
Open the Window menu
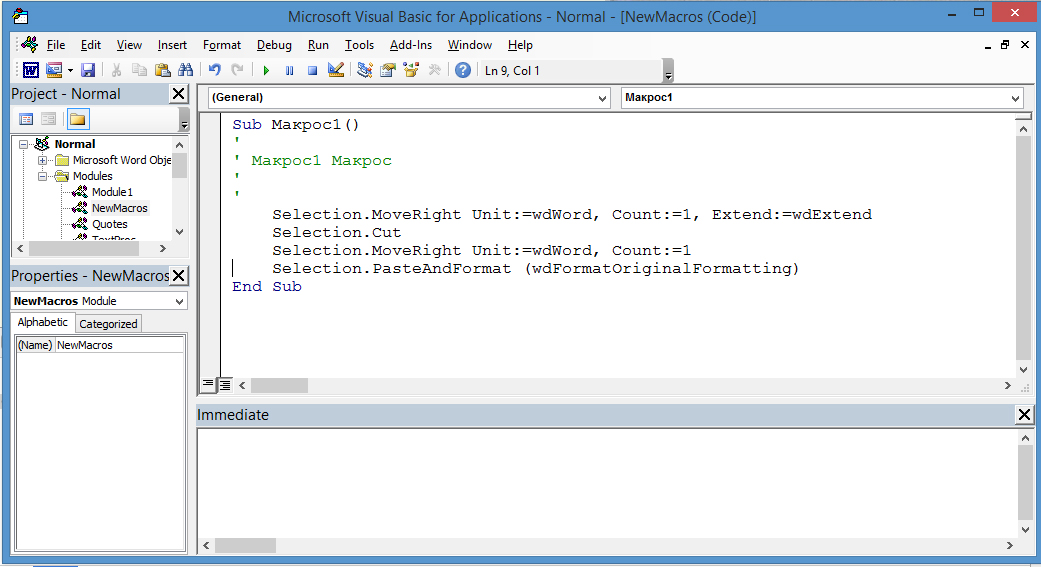point(469,45)
